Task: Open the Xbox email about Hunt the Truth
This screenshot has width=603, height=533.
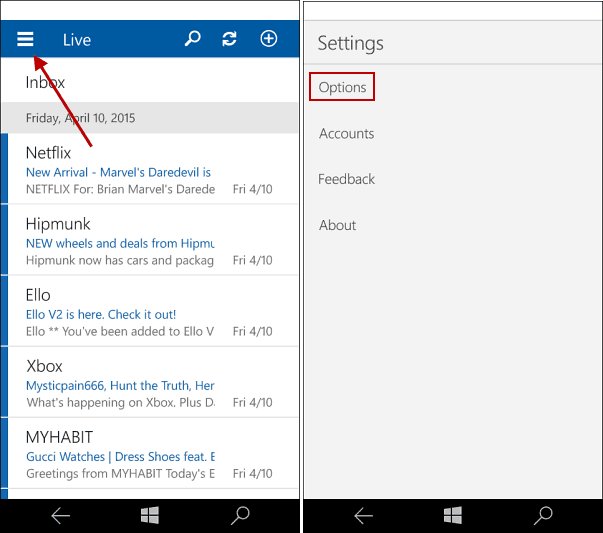Action: coord(150,382)
